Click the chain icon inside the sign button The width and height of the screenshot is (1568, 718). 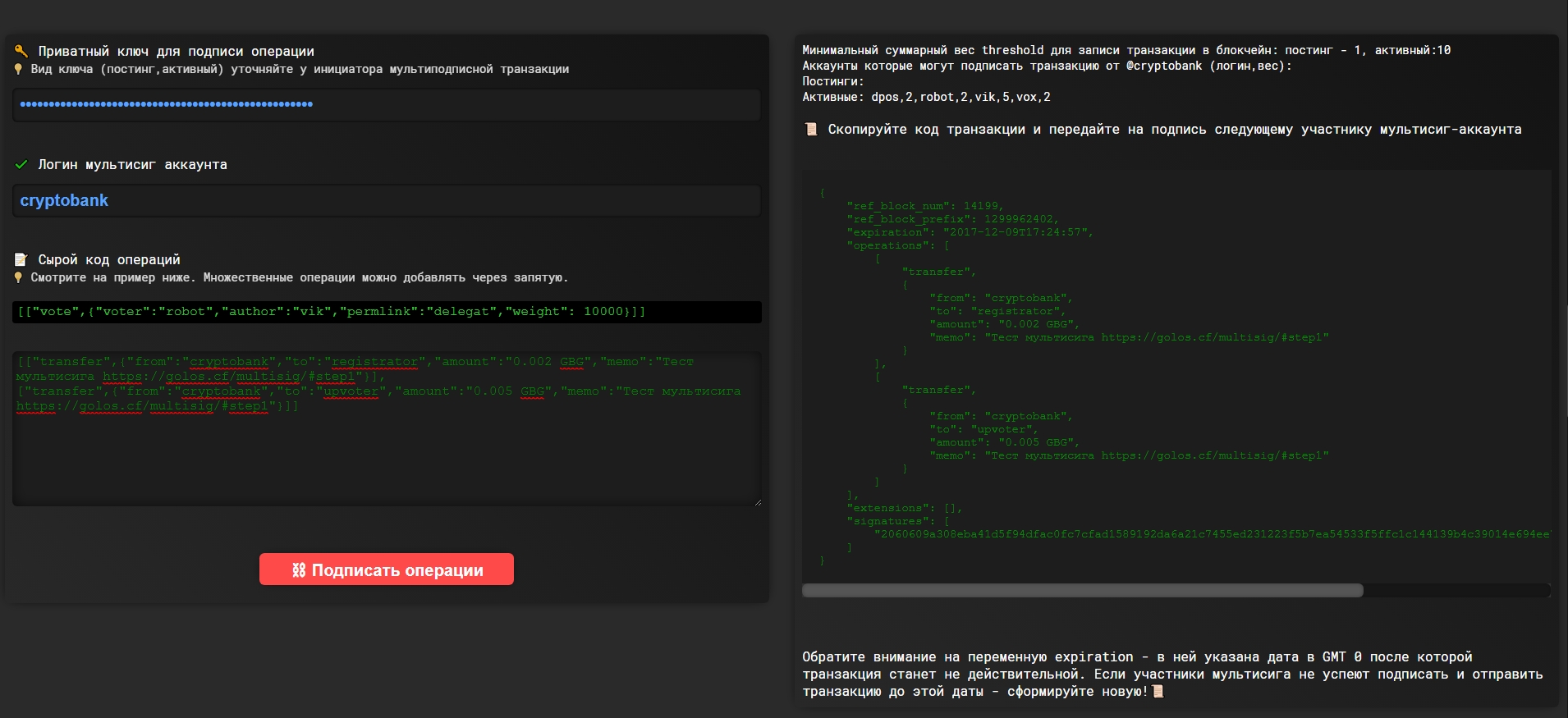299,570
